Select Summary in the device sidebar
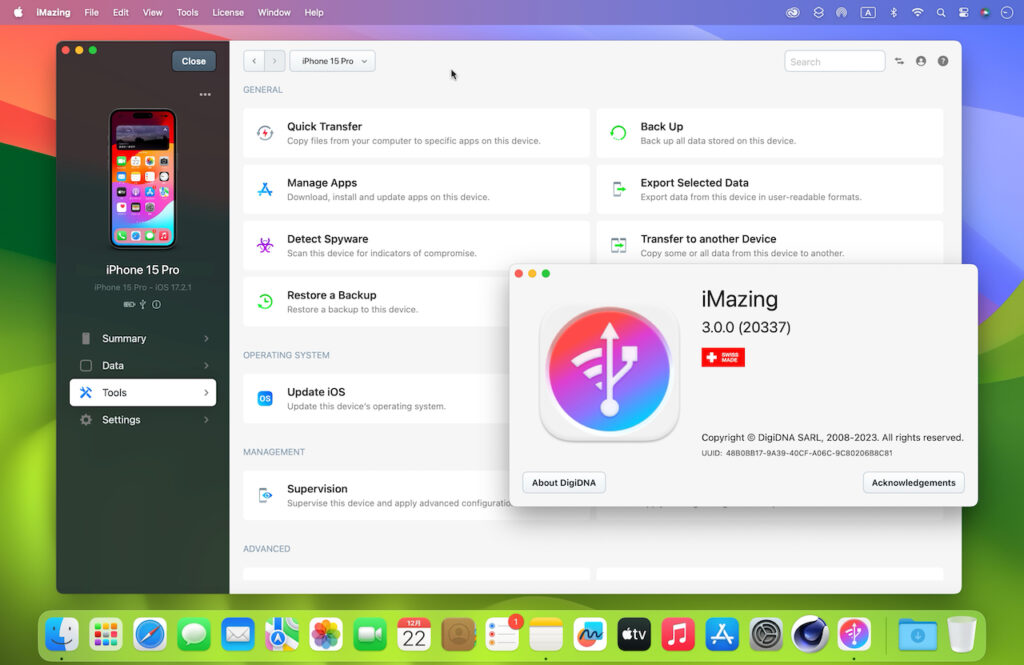The height and width of the screenshot is (665, 1024). click(x=140, y=338)
